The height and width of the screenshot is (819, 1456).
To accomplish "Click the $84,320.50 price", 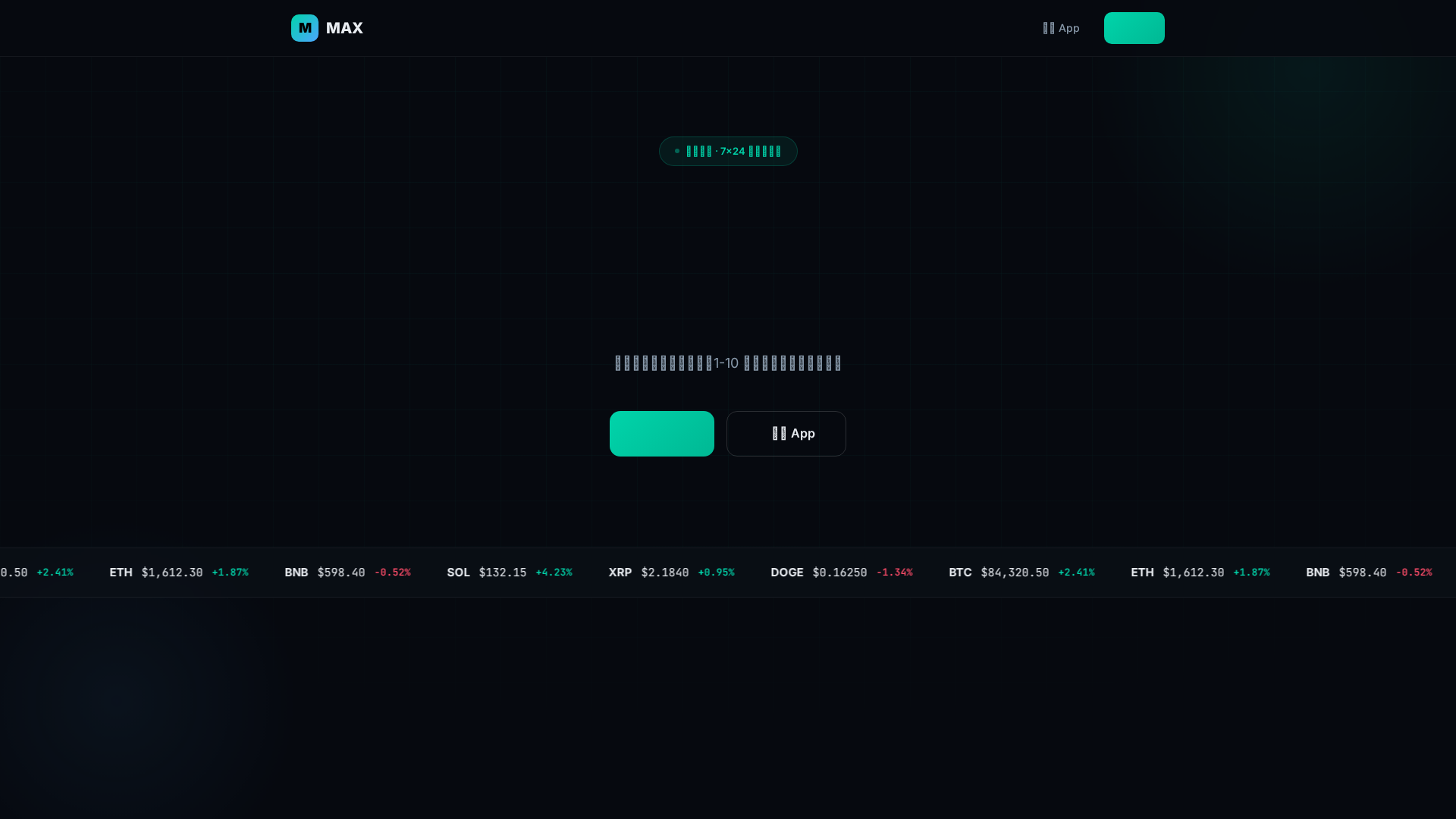I will [x=1015, y=573].
